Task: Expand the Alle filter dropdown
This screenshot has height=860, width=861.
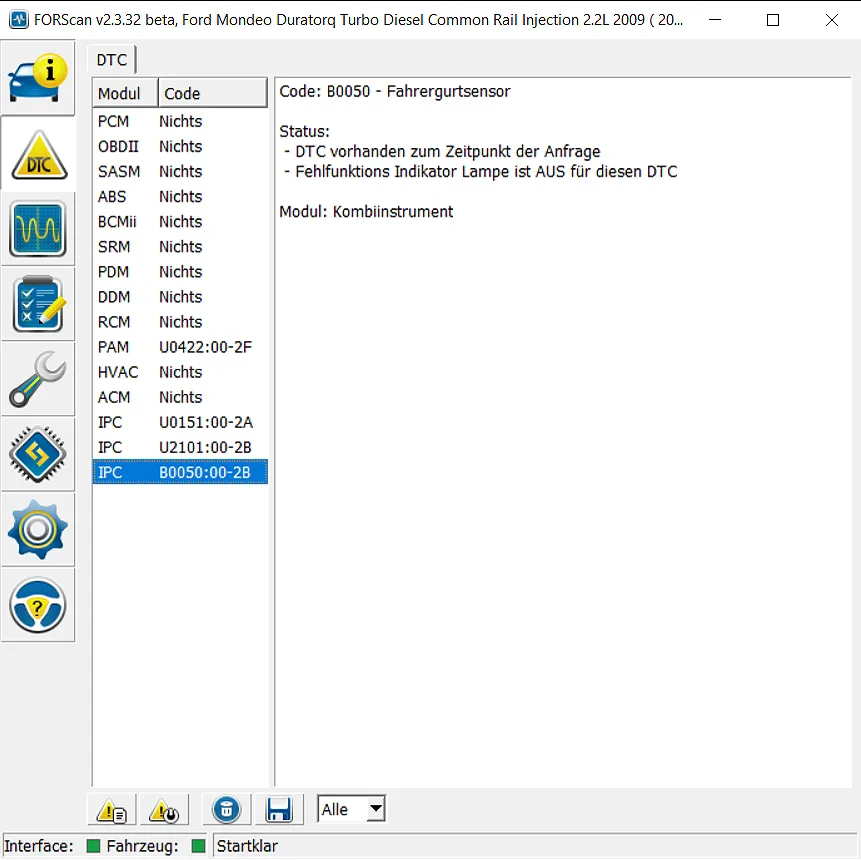Action: 375,809
